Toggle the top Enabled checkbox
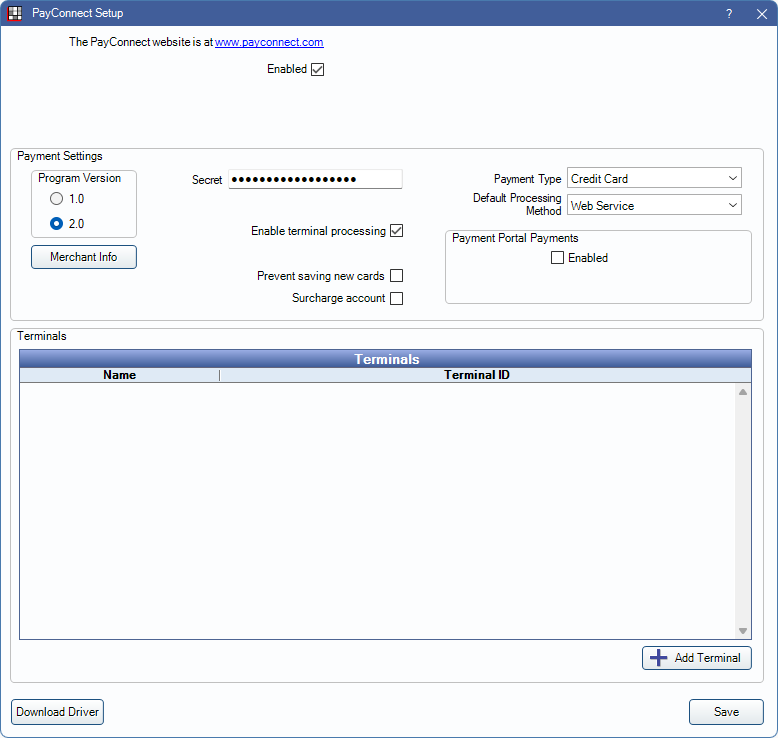This screenshot has height=738, width=778. tap(318, 70)
